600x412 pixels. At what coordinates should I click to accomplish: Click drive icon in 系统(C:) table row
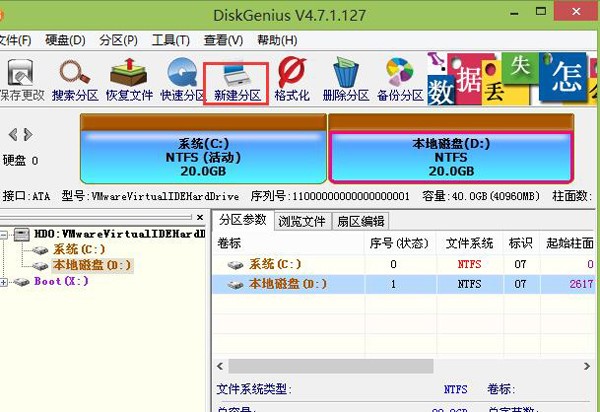235,264
